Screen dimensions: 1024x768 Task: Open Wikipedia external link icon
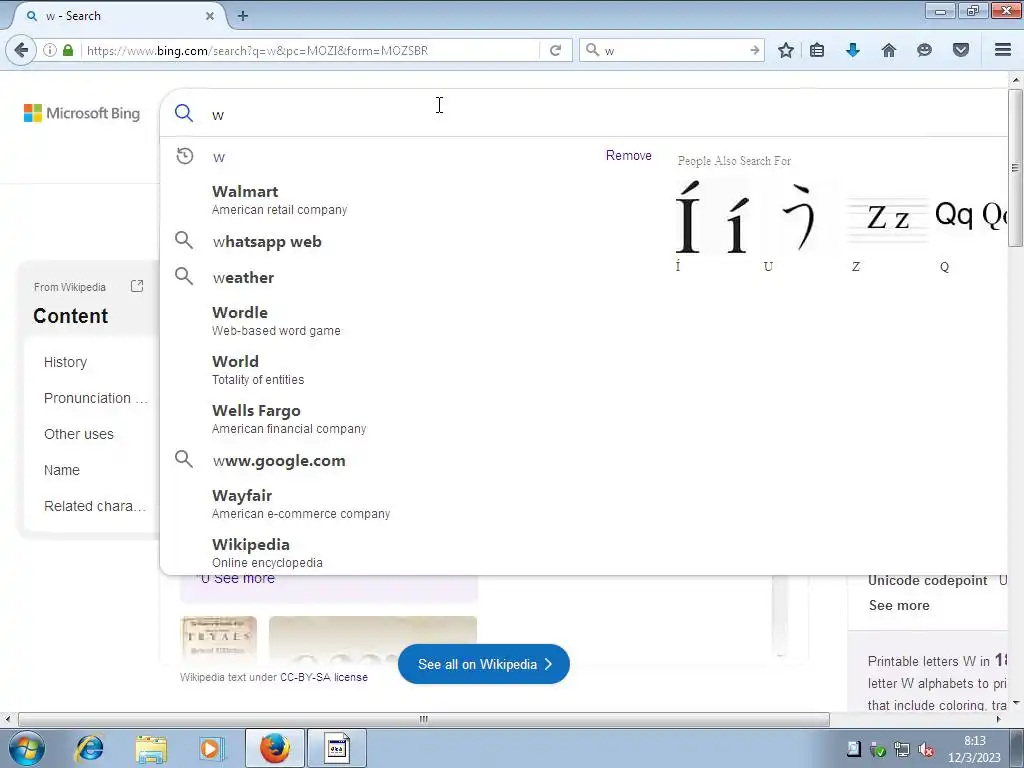[137, 286]
